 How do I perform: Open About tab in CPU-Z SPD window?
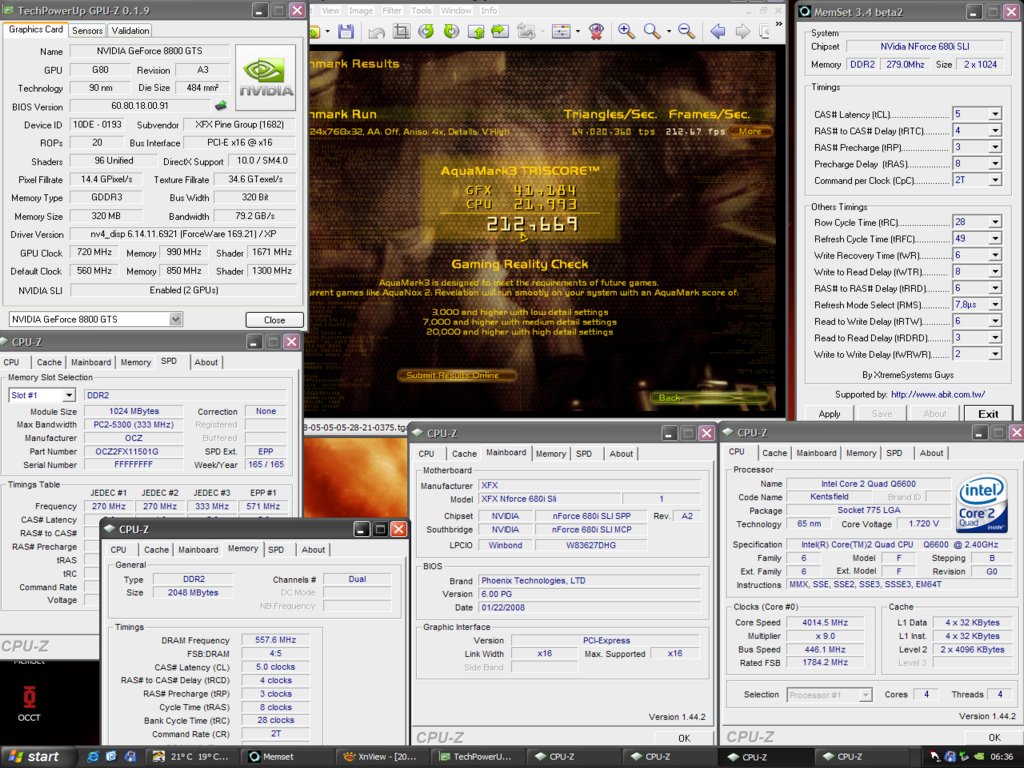206,362
